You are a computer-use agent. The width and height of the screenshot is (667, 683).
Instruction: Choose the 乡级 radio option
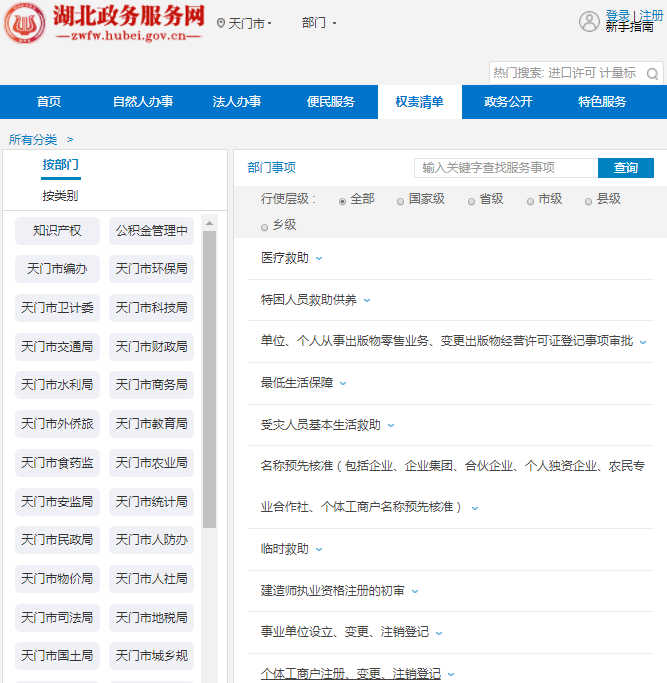click(x=265, y=226)
